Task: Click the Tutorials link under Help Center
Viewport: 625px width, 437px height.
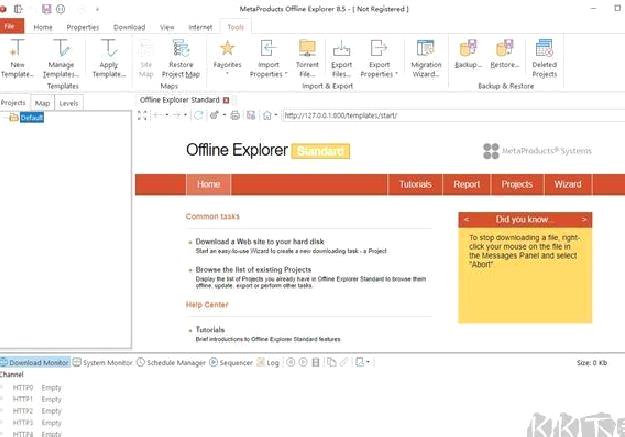Action: 210,330
